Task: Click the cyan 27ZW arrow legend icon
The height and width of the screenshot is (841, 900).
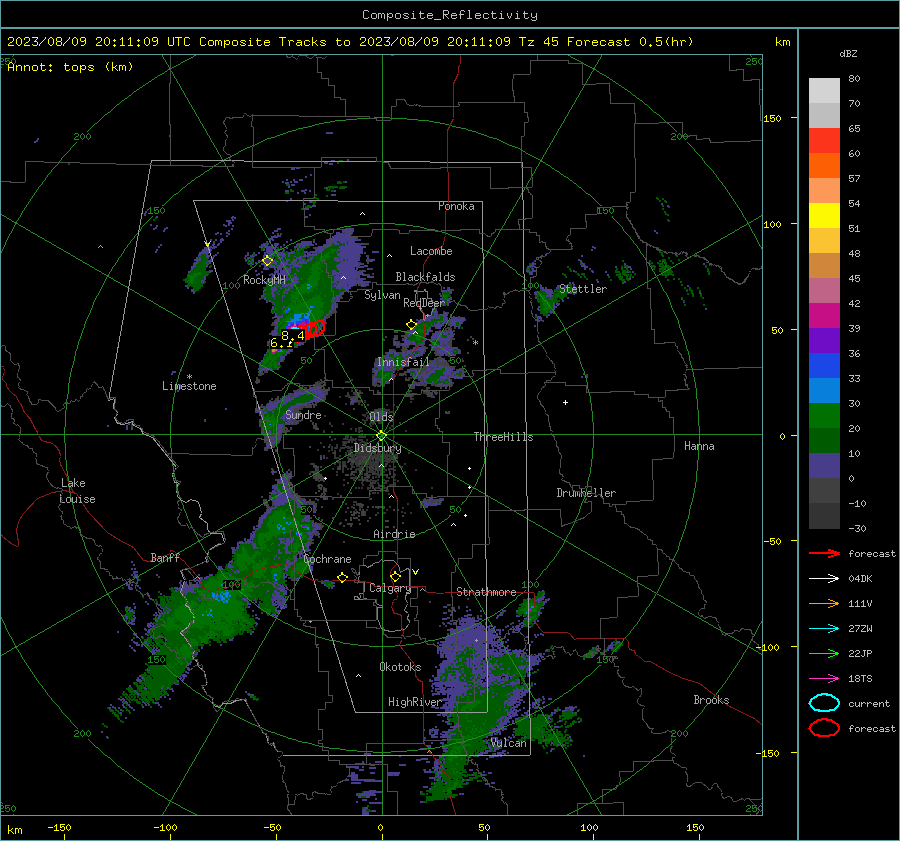Action: click(824, 629)
